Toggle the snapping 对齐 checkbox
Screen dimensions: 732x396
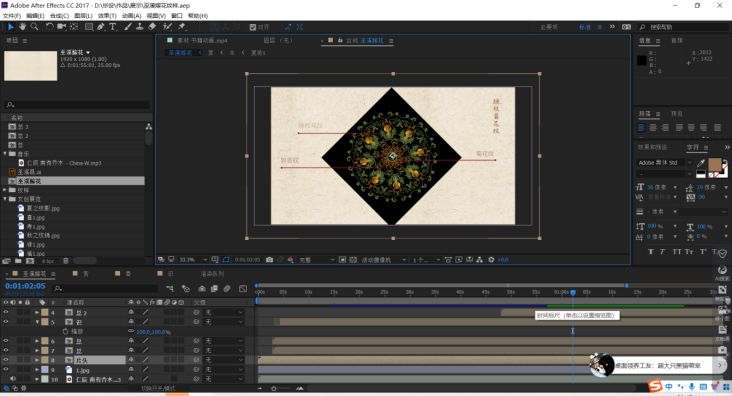253,27
